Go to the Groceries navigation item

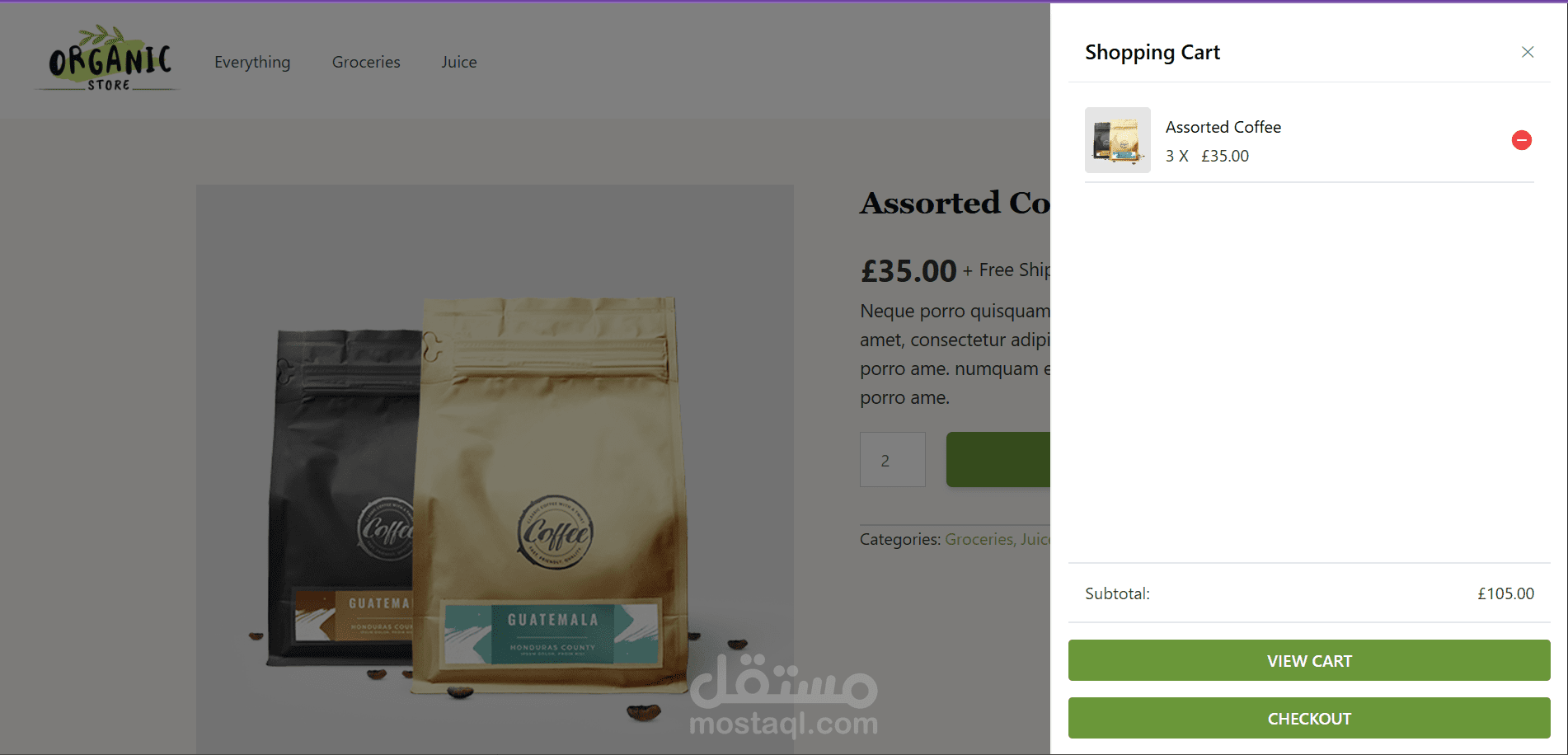[x=366, y=62]
